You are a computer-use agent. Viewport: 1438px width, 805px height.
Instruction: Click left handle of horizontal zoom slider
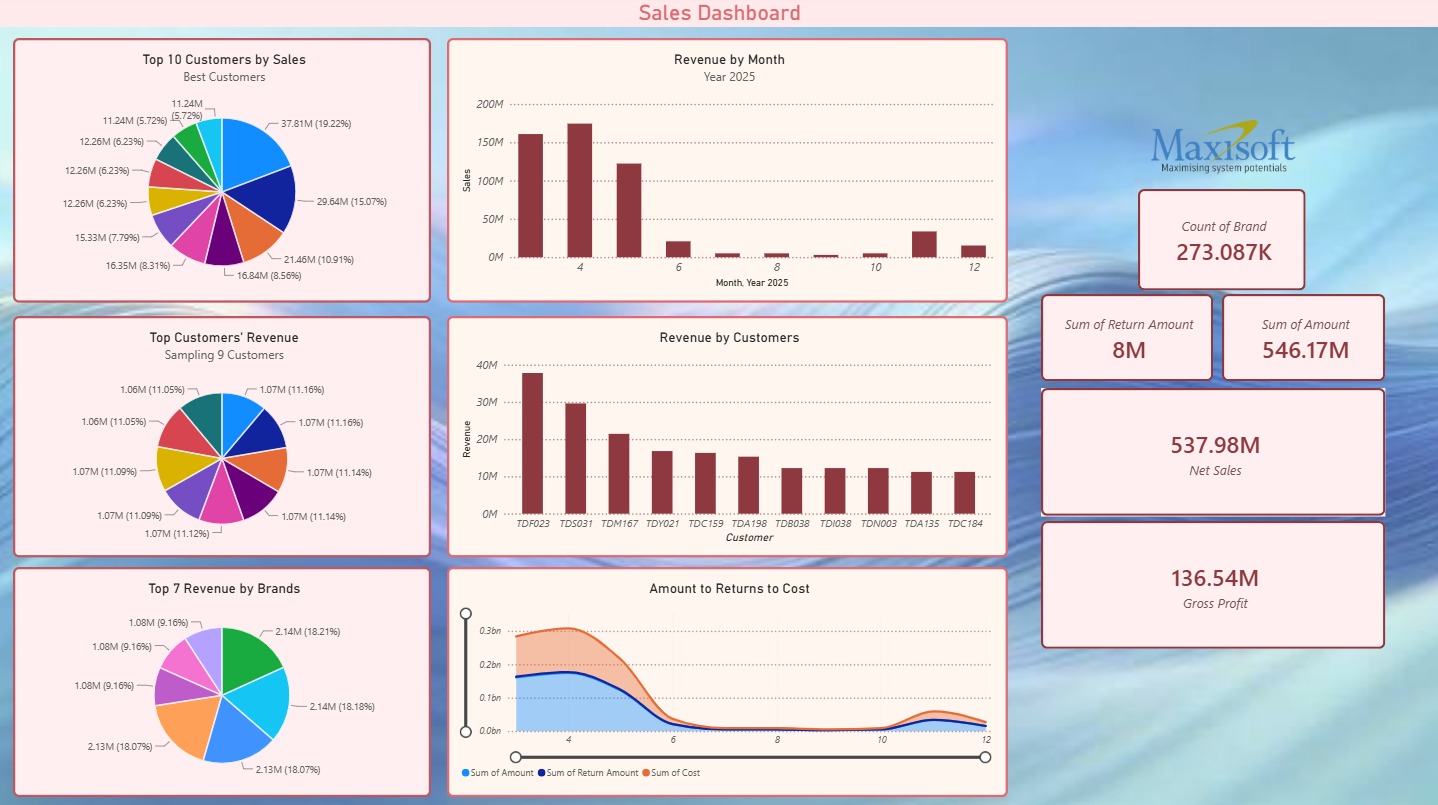point(515,757)
